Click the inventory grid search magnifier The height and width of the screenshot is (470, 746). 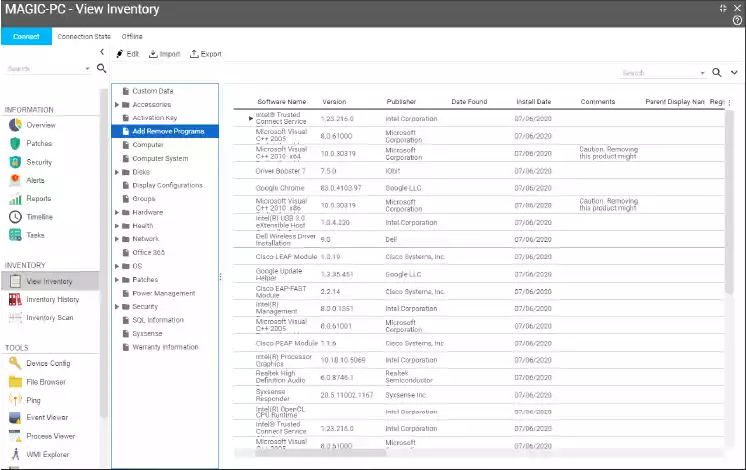[717, 73]
